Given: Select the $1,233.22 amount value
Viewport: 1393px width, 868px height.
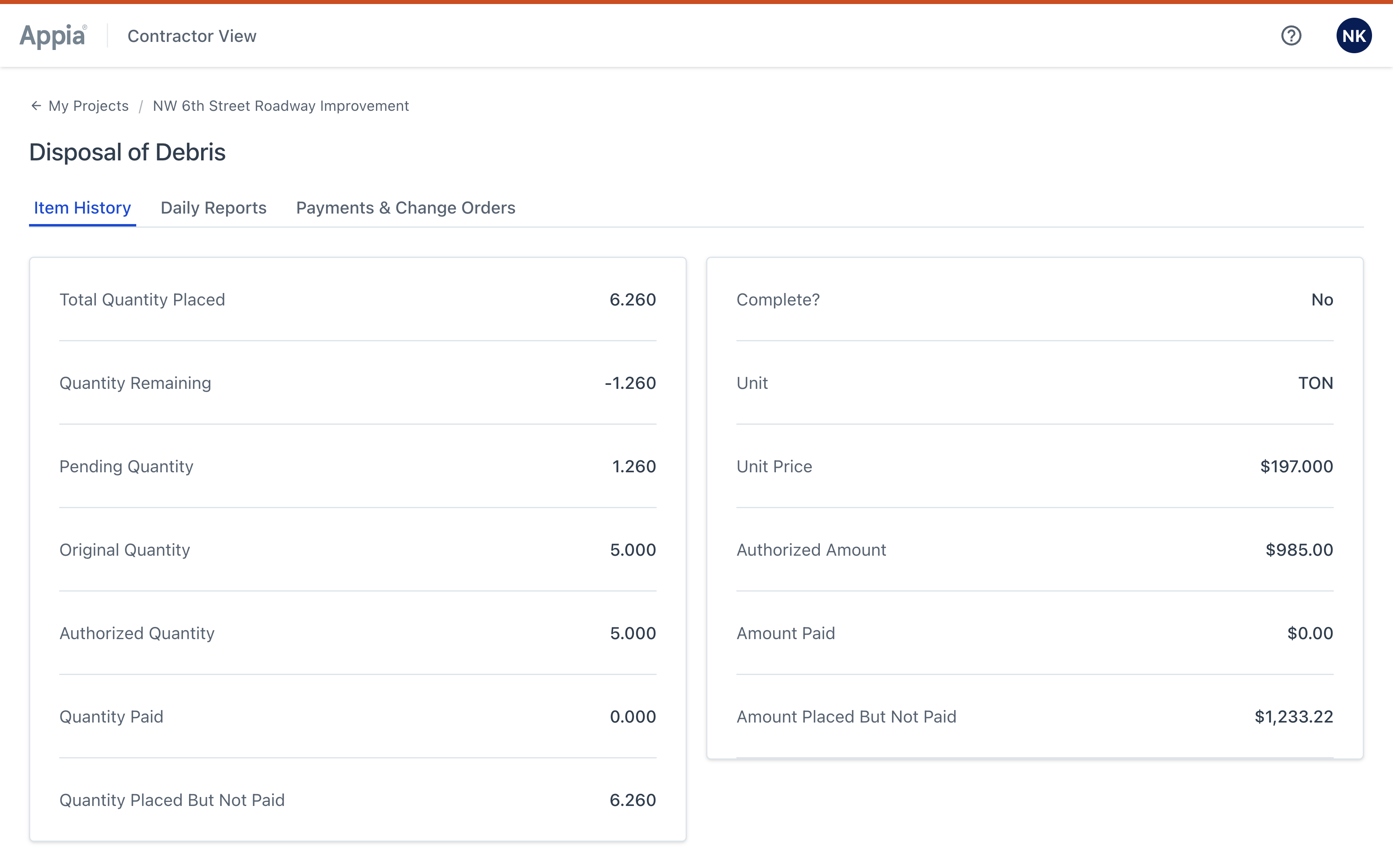Looking at the screenshot, I should [x=1294, y=716].
